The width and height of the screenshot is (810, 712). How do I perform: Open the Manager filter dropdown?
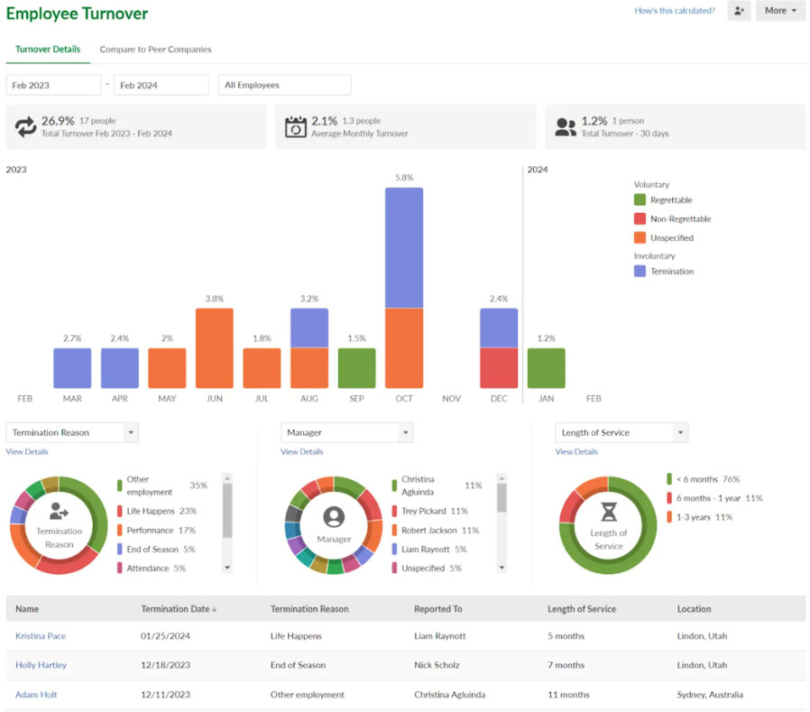pos(346,432)
